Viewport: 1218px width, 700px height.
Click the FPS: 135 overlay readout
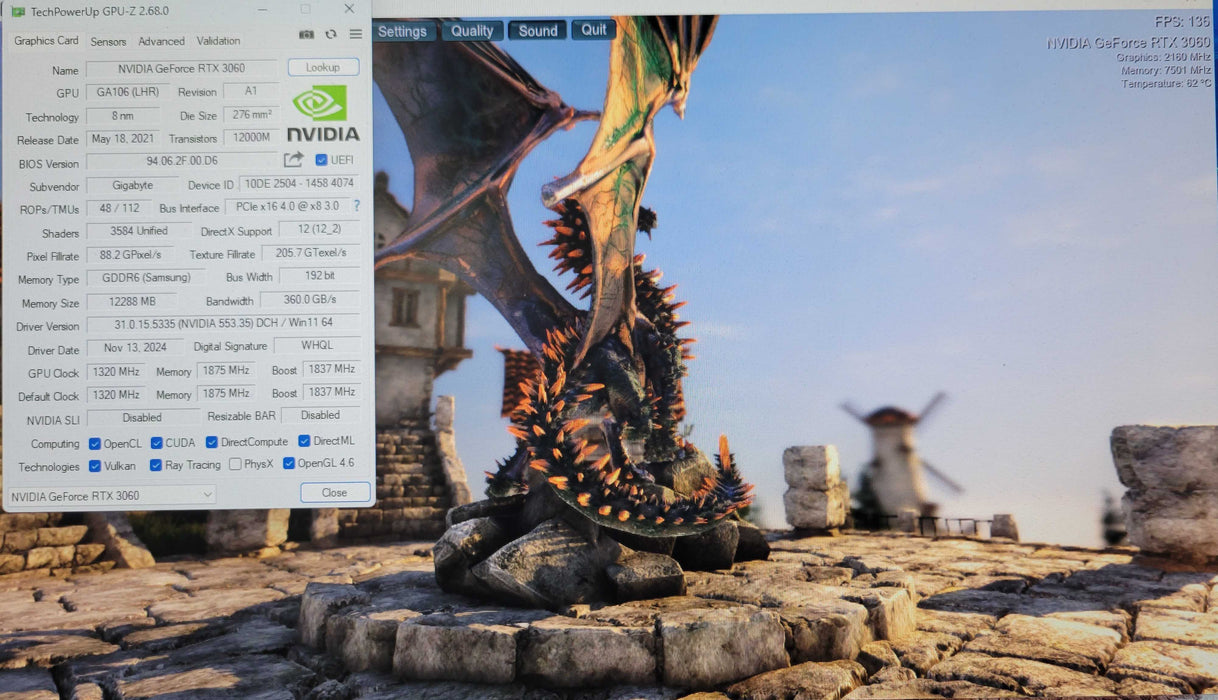[x=1182, y=22]
